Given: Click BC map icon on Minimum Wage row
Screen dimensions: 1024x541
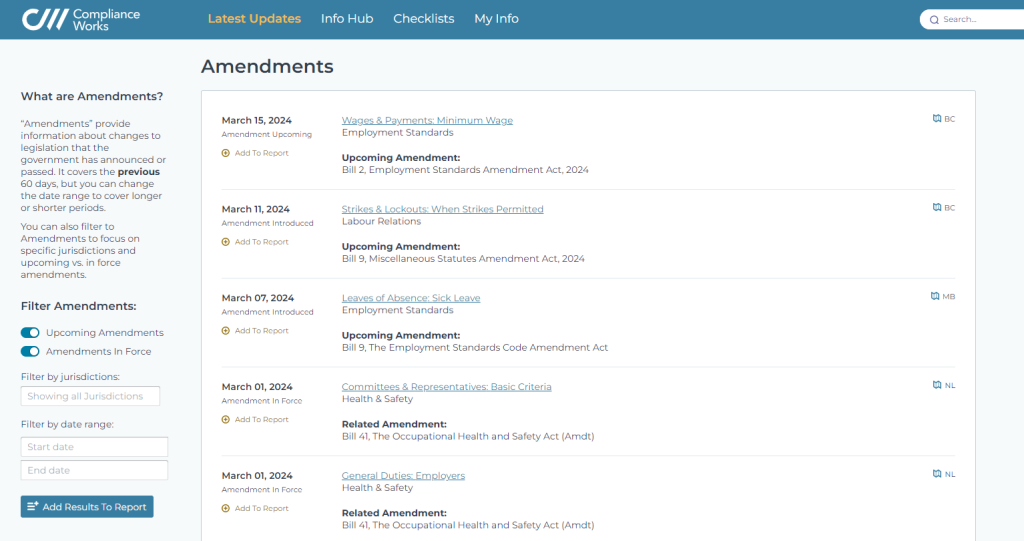Looking at the screenshot, I should pos(936,119).
